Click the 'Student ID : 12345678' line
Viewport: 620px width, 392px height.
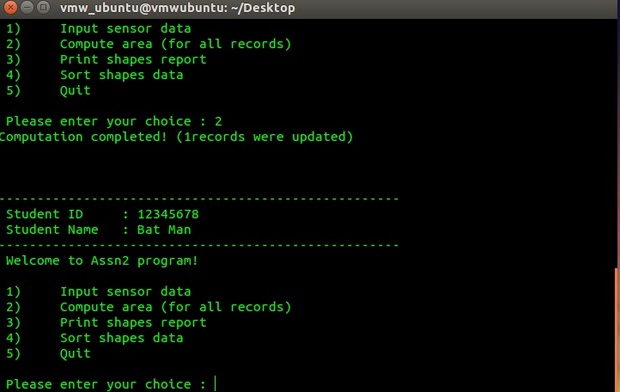[x=102, y=214]
